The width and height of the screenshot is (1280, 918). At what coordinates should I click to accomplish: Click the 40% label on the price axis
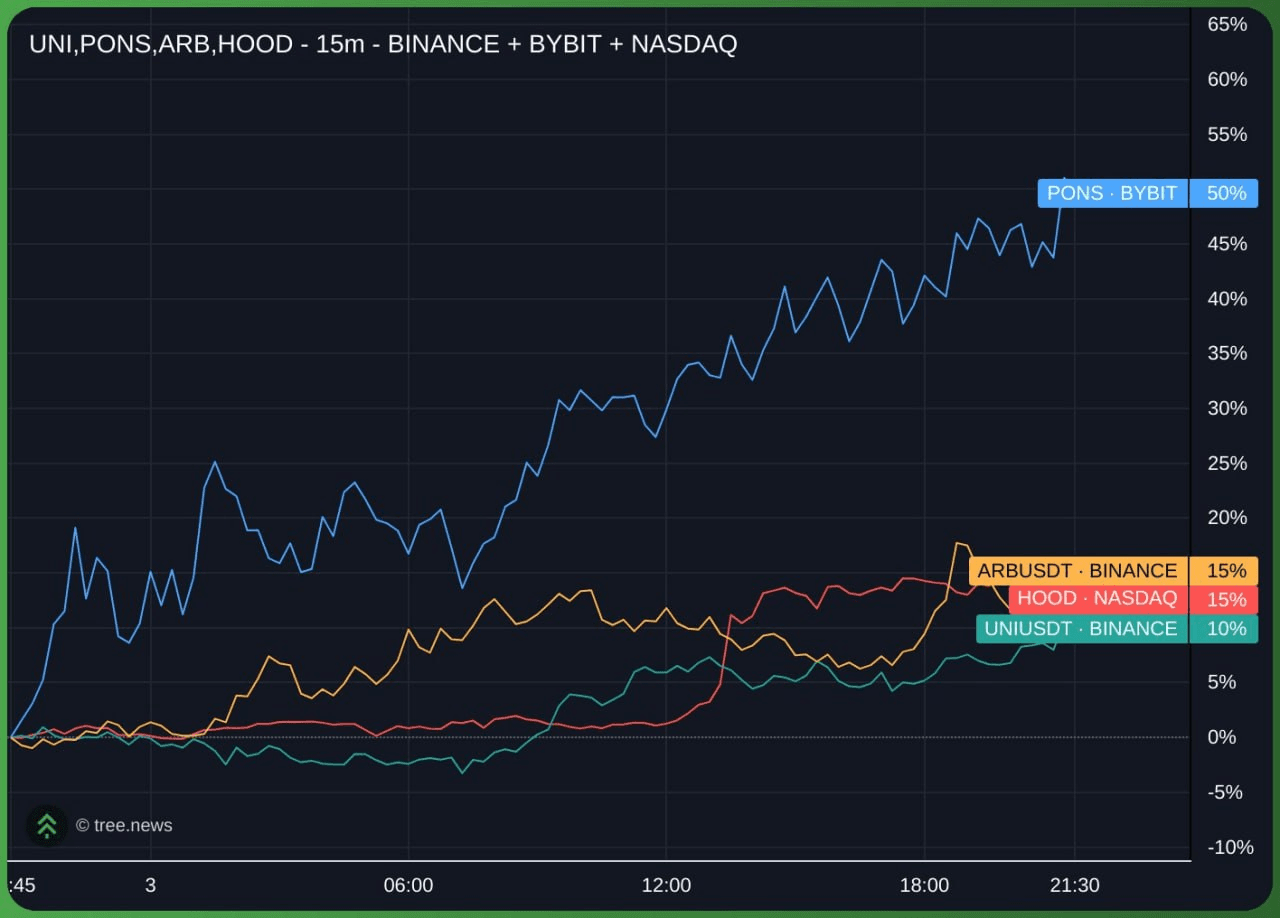(1227, 299)
